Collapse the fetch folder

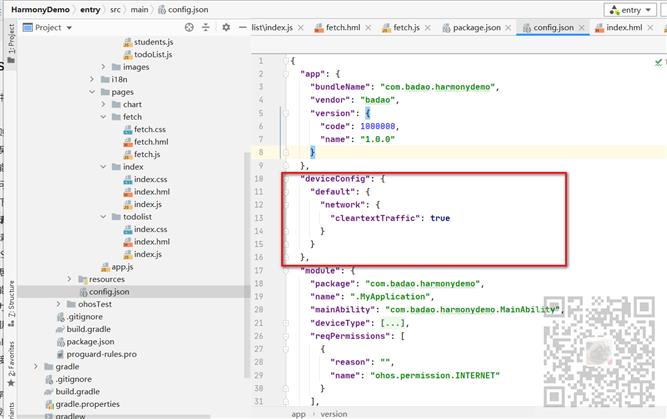click(103, 117)
